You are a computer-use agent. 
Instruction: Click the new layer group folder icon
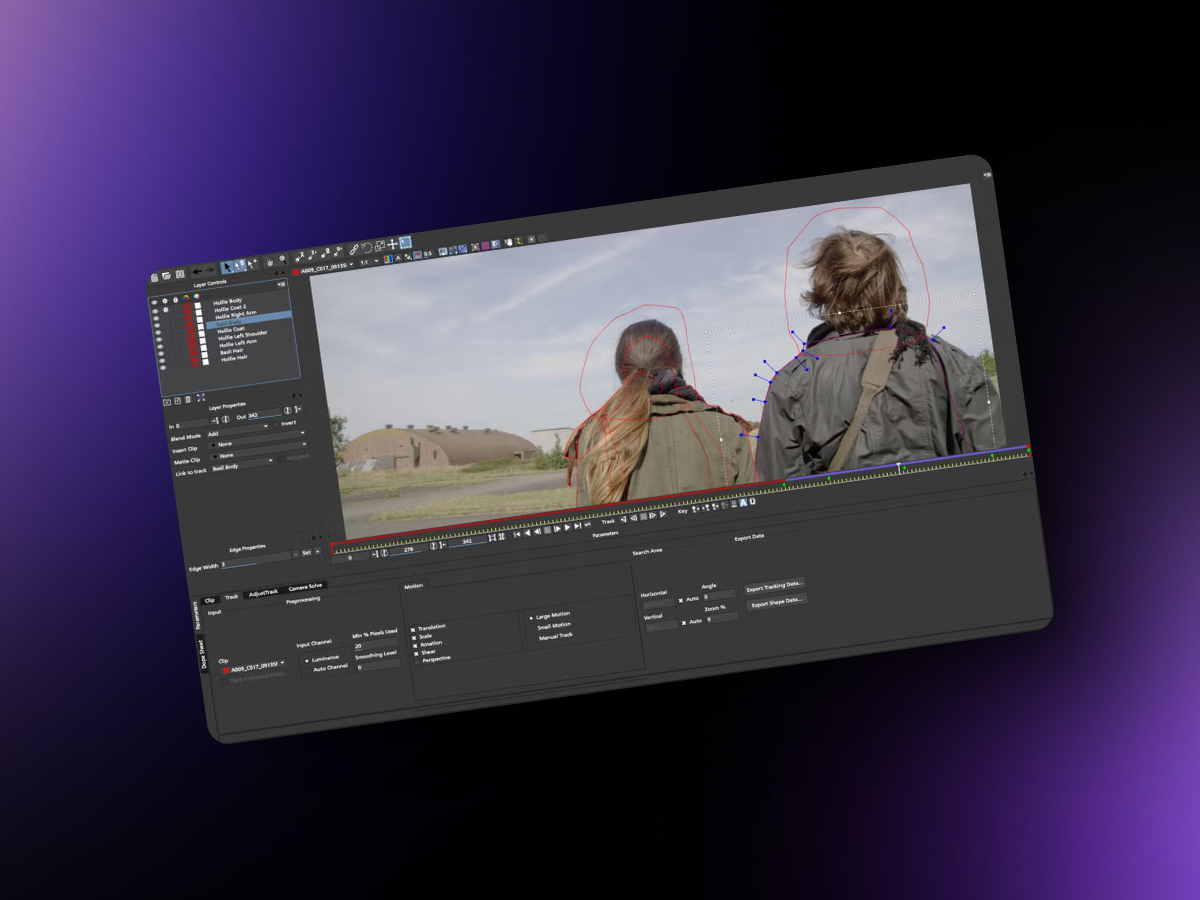[x=168, y=401]
